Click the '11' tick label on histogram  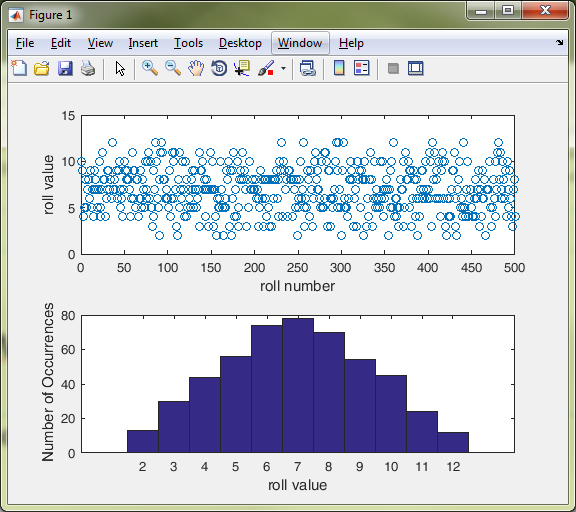pyautogui.click(x=422, y=467)
